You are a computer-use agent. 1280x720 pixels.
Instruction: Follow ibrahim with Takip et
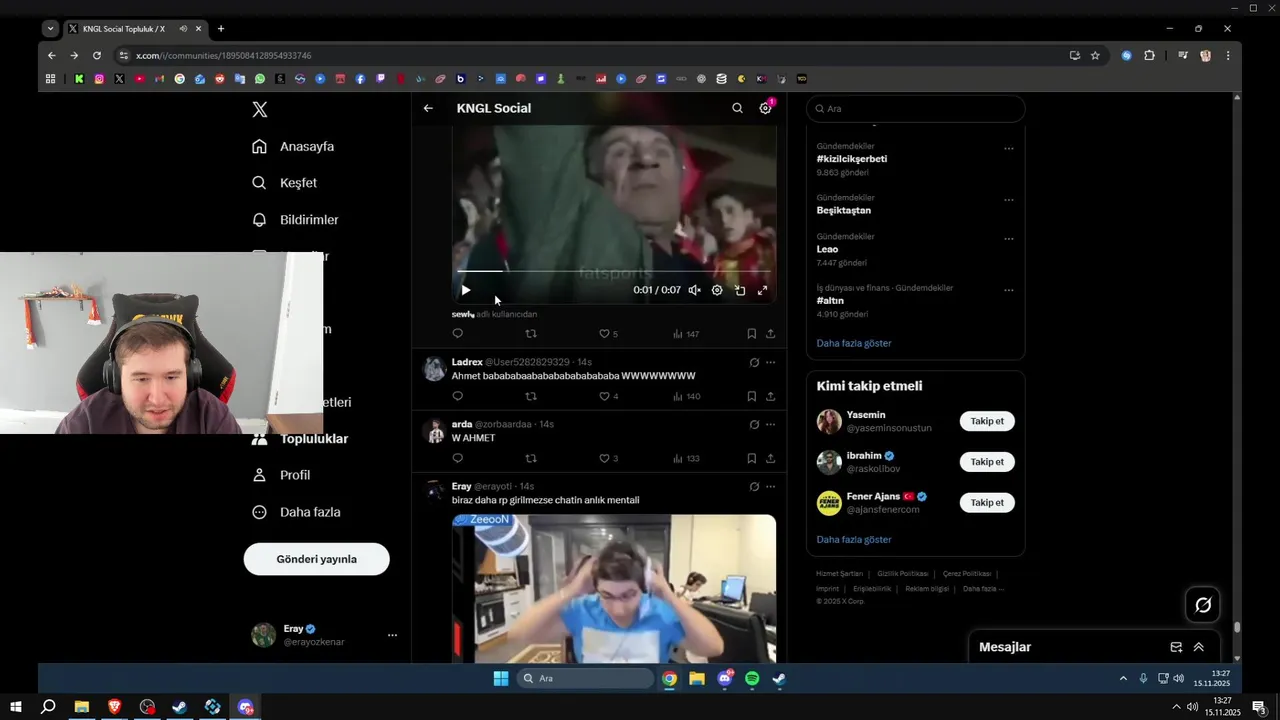point(987,462)
